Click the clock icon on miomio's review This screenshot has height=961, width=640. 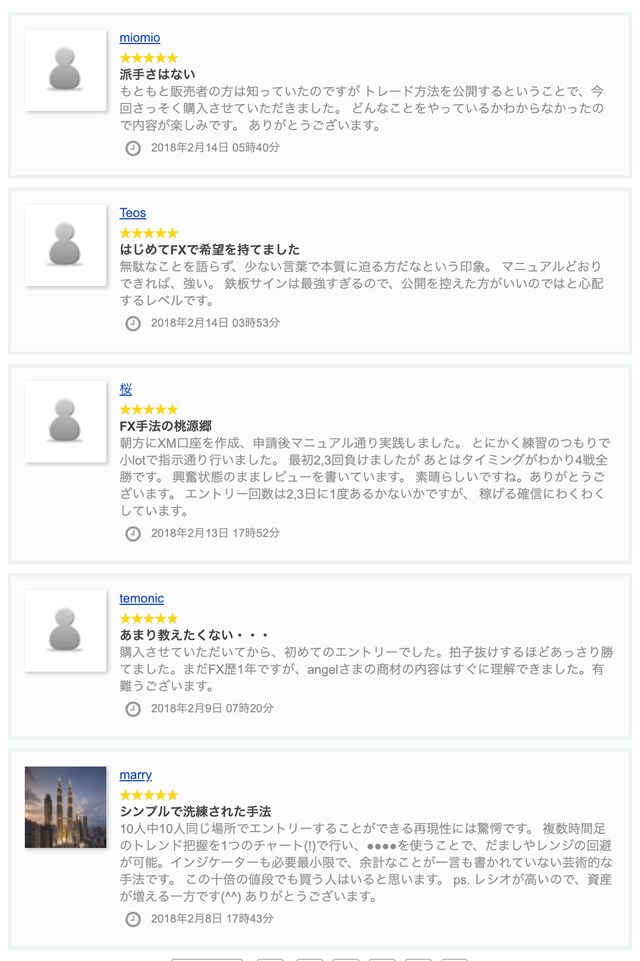[x=133, y=148]
